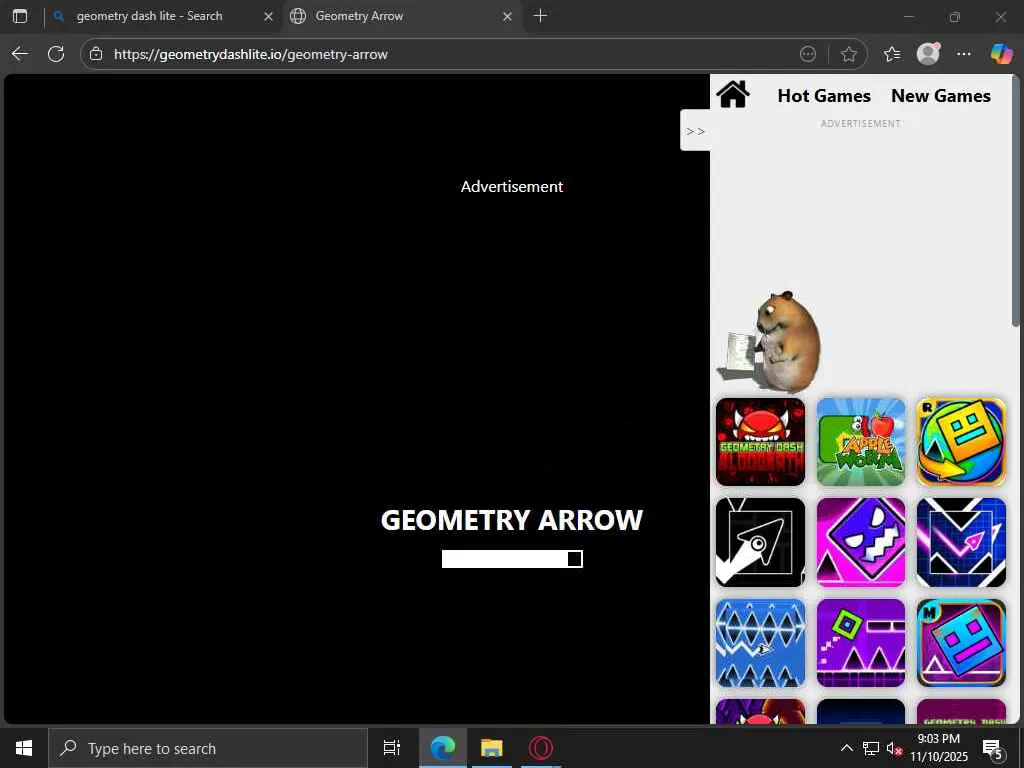The image size is (1024, 768).
Task: Collapse the sidebar with the >> button
Action: click(x=695, y=131)
